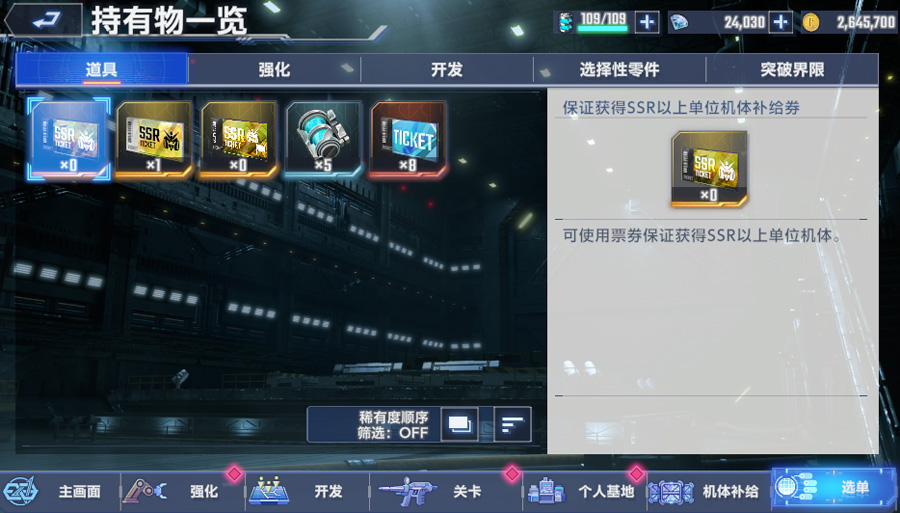Add stamina with the plus beside 109/109
This screenshot has width=900, height=513.
click(647, 22)
